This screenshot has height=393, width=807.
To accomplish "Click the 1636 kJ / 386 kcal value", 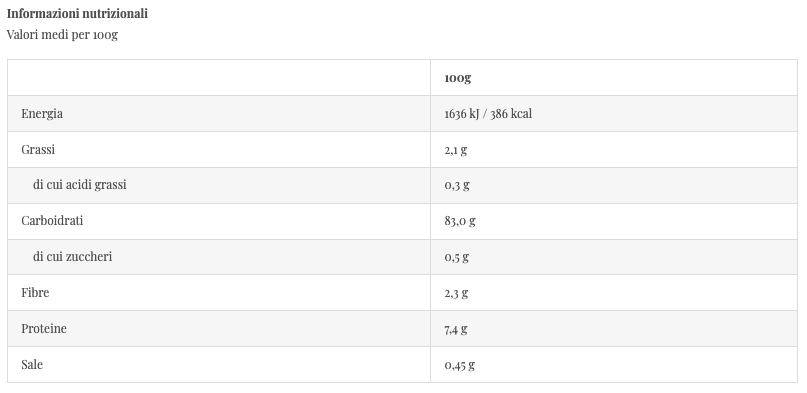I will tap(488, 114).
